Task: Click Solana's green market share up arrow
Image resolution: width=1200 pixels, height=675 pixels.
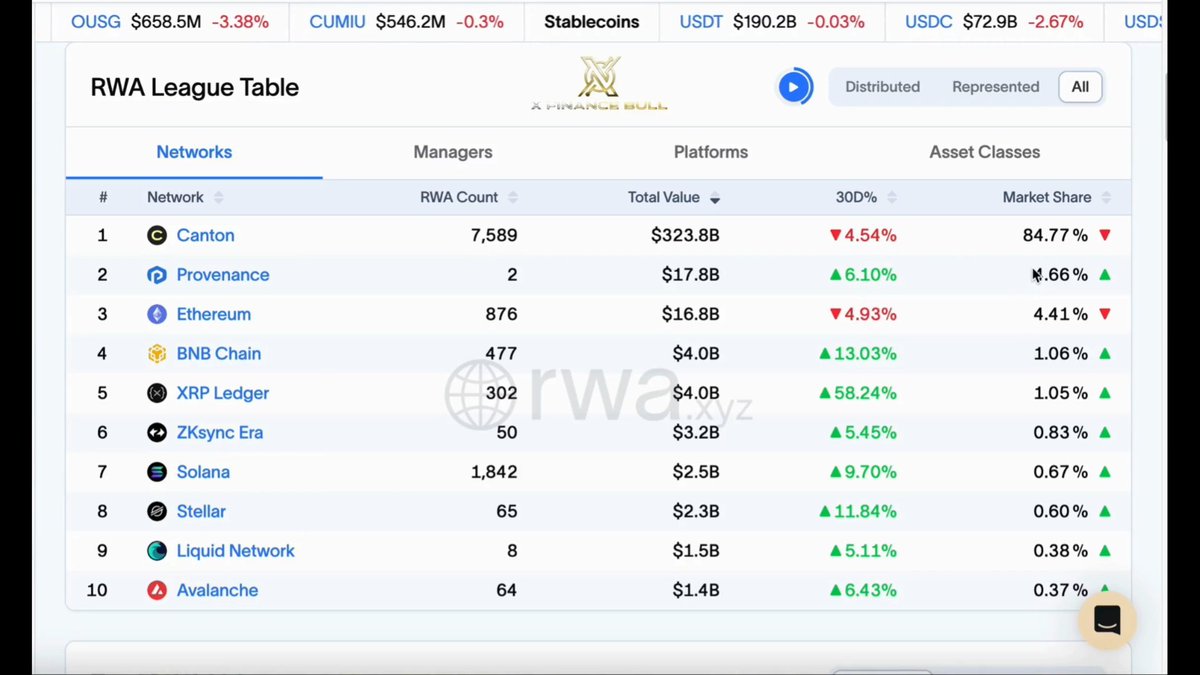Action: pyautogui.click(x=1105, y=472)
